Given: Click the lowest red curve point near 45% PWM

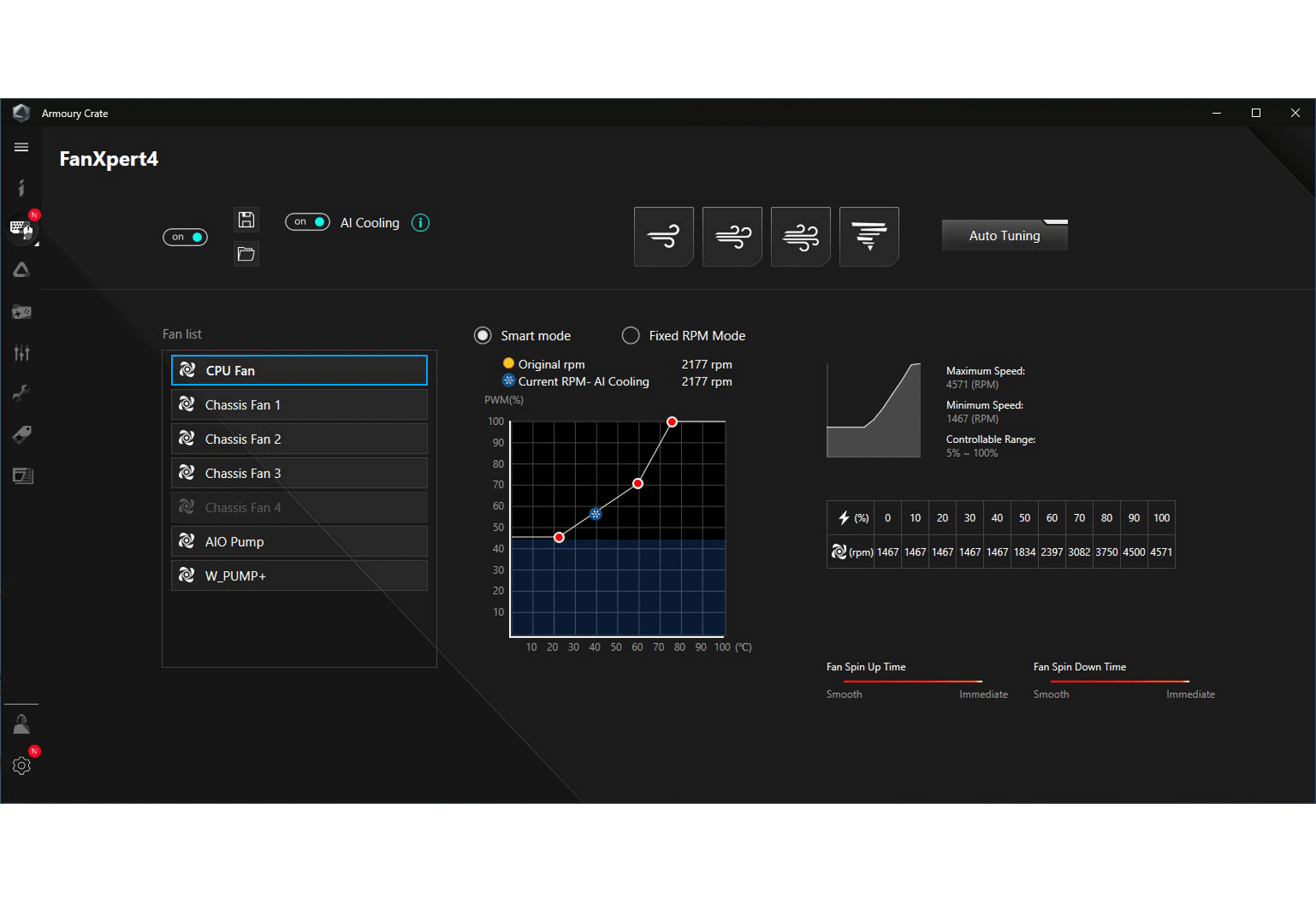Looking at the screenshot, I should point(559,537).
